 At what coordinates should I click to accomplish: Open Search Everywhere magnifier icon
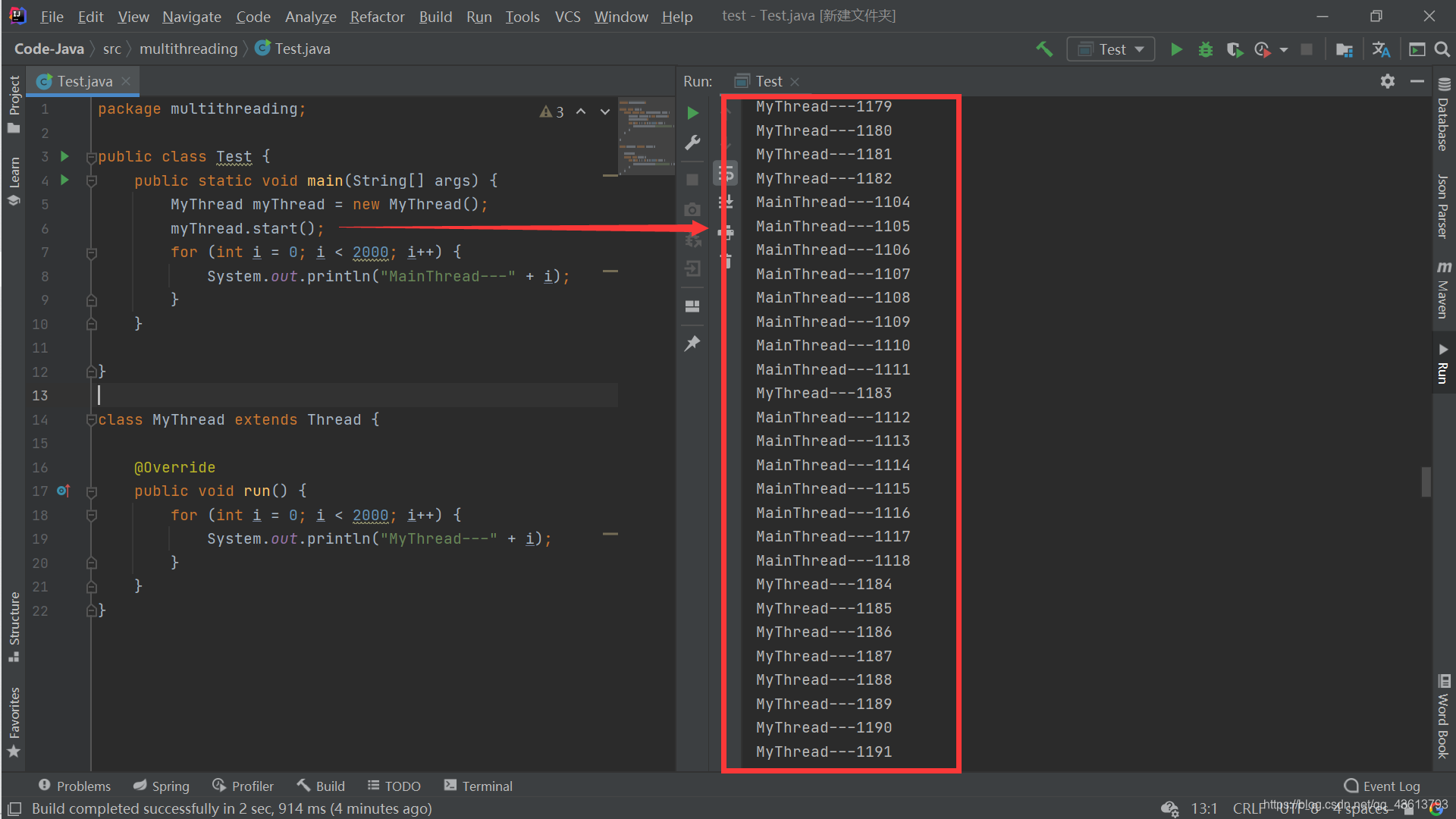point(1442,49)
